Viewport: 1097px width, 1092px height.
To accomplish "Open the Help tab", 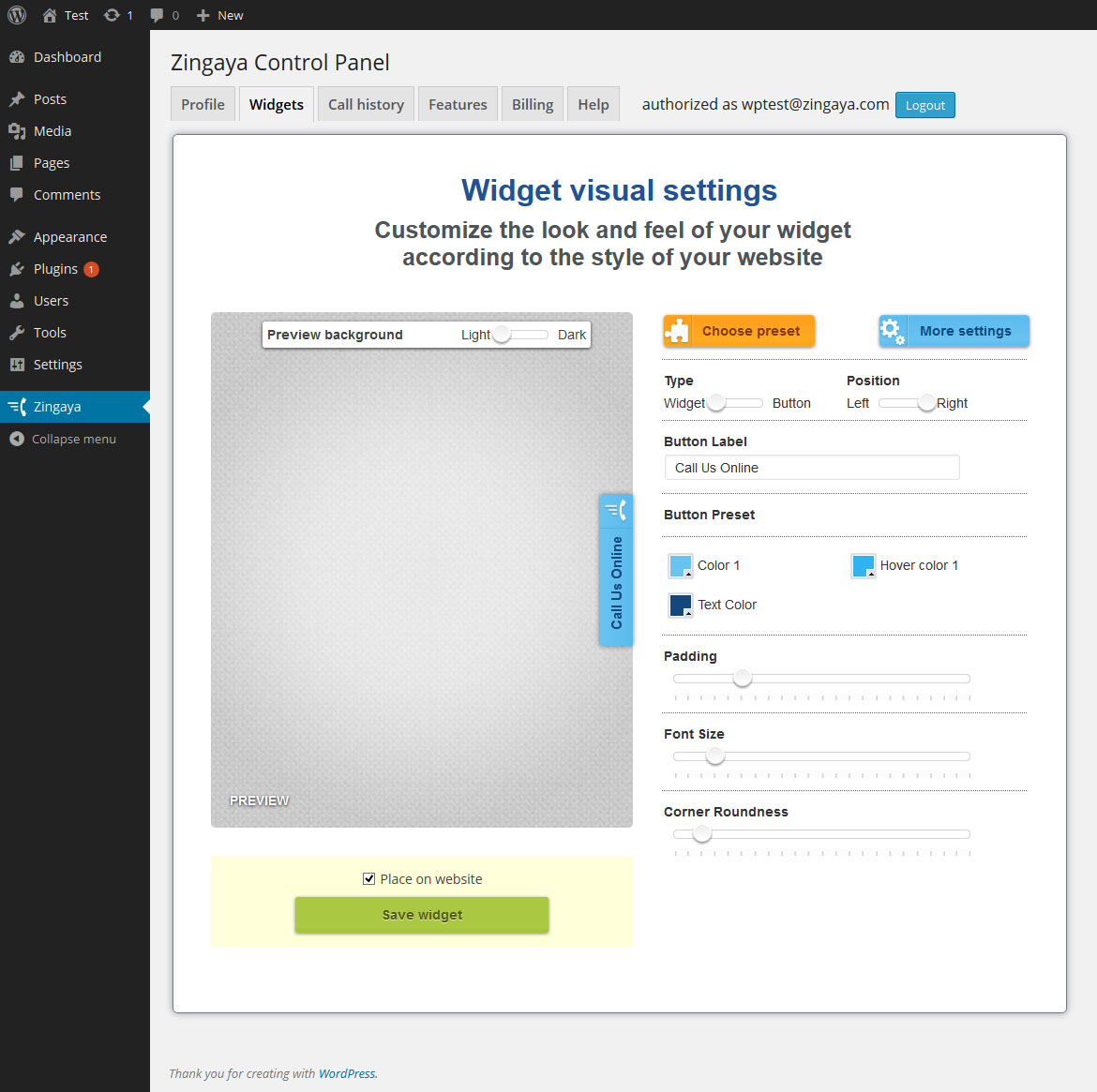I will click(x=594, y=104).
